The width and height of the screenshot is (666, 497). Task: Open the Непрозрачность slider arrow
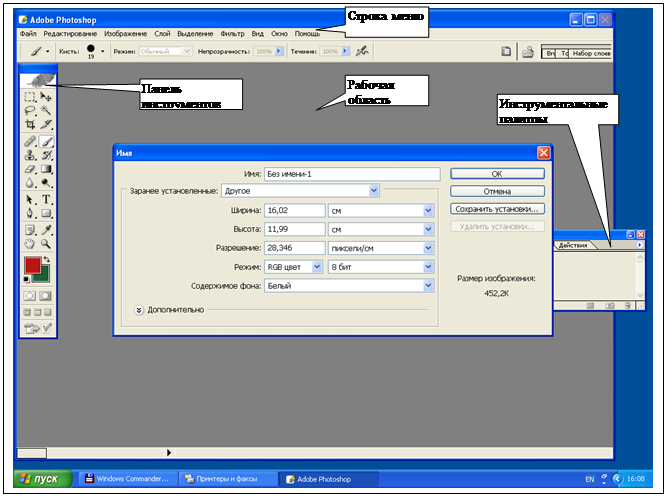point(279,51)
